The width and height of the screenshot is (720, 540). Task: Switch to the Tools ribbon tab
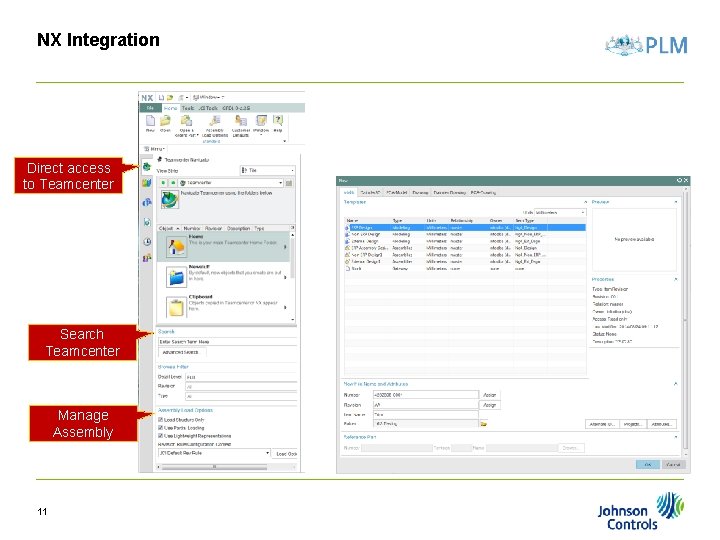188,108
